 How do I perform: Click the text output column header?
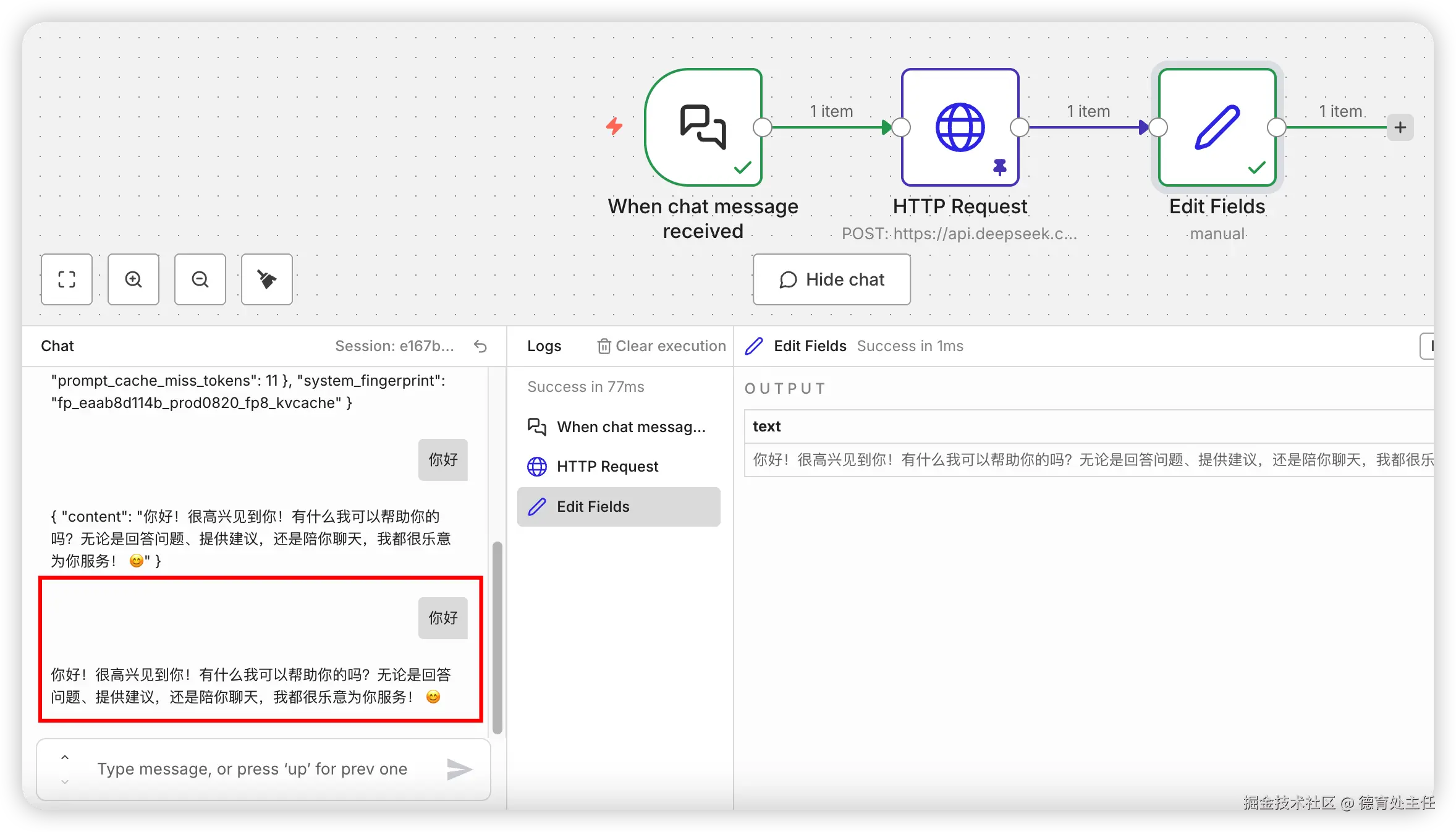[767, 427]
